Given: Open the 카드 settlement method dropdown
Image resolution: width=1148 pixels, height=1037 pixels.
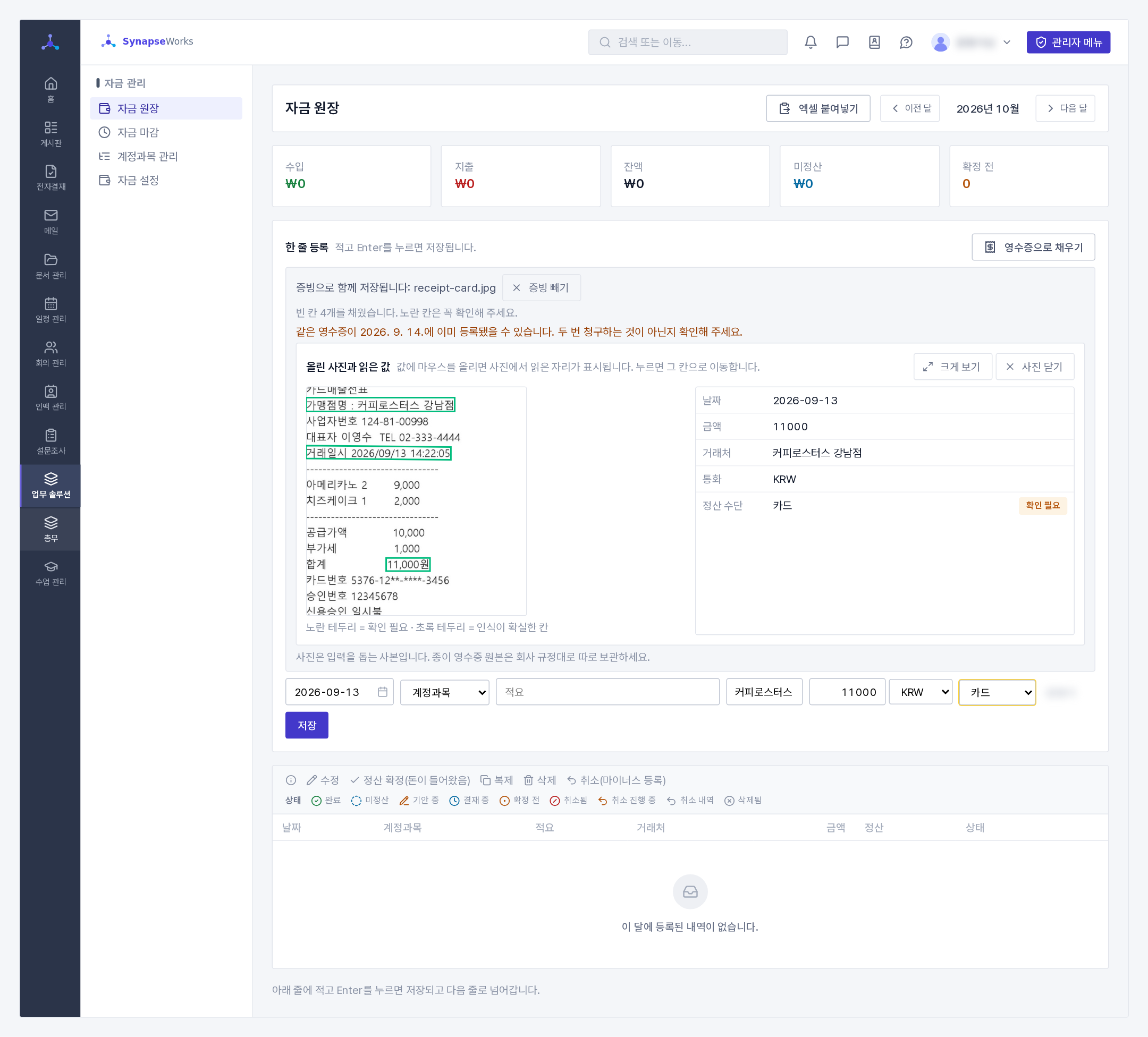Looking at the screenshot, I should [997, 692].
